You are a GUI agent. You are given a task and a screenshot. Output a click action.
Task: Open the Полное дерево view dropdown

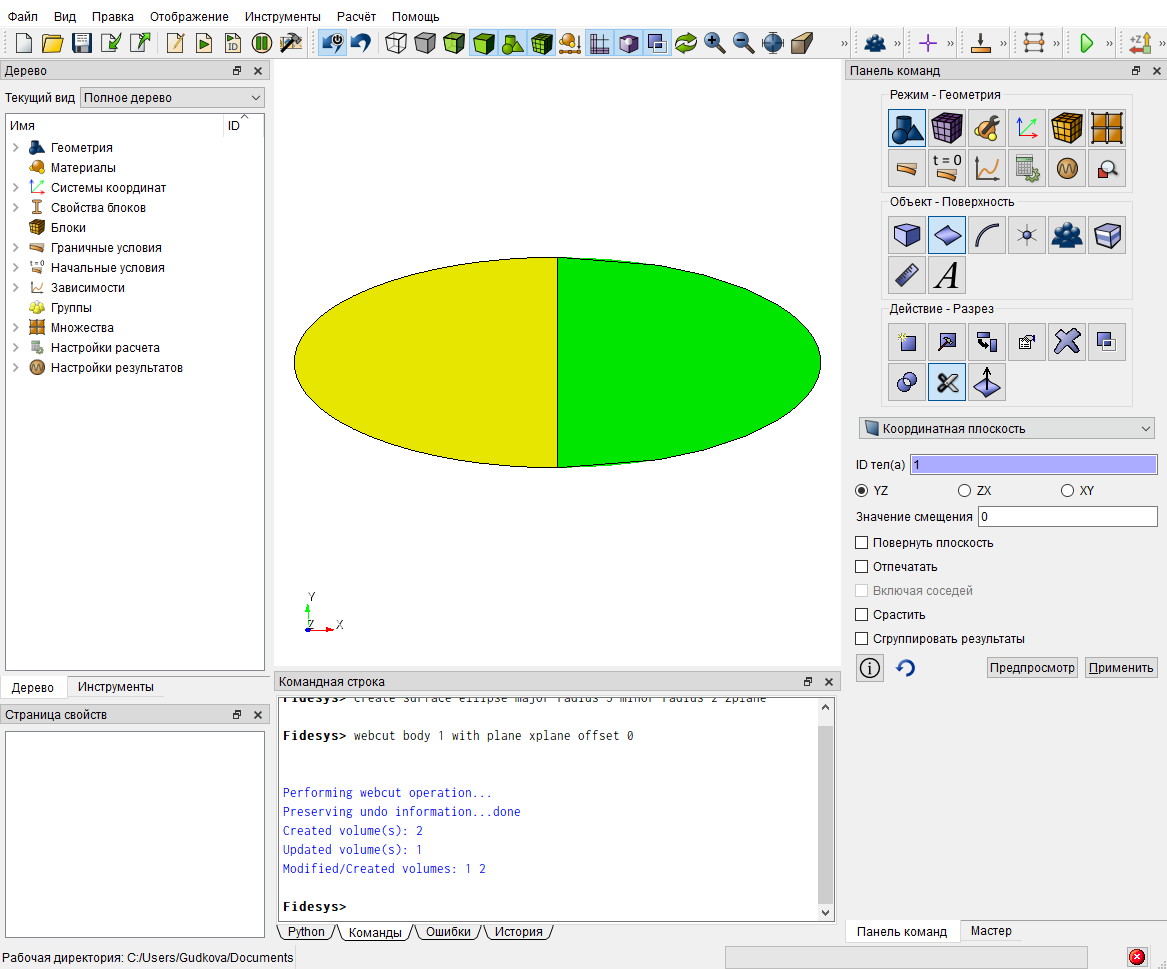pos(172,97)
